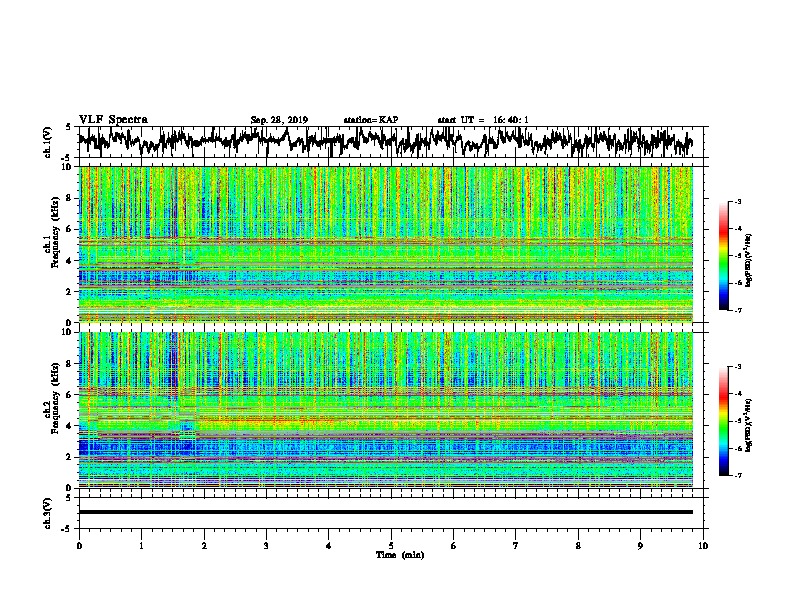Click time axis tick label '1'

point(141,546)
